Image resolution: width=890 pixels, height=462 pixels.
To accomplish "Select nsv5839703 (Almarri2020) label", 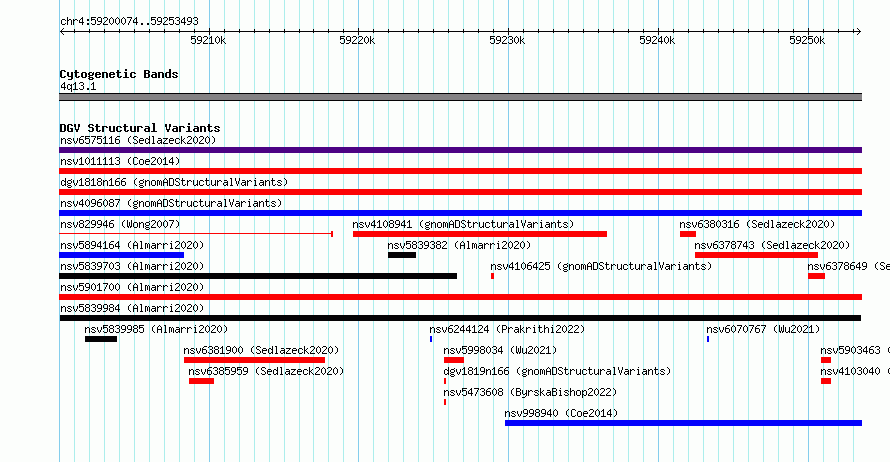I will [x=132, y=266].
